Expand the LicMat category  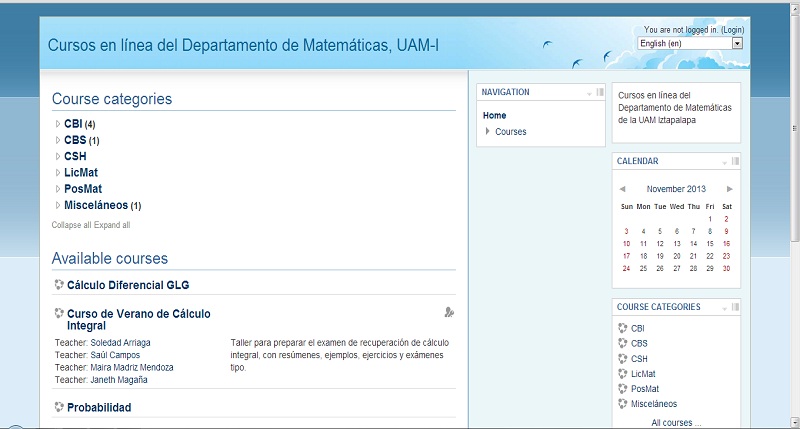(58, 172)
